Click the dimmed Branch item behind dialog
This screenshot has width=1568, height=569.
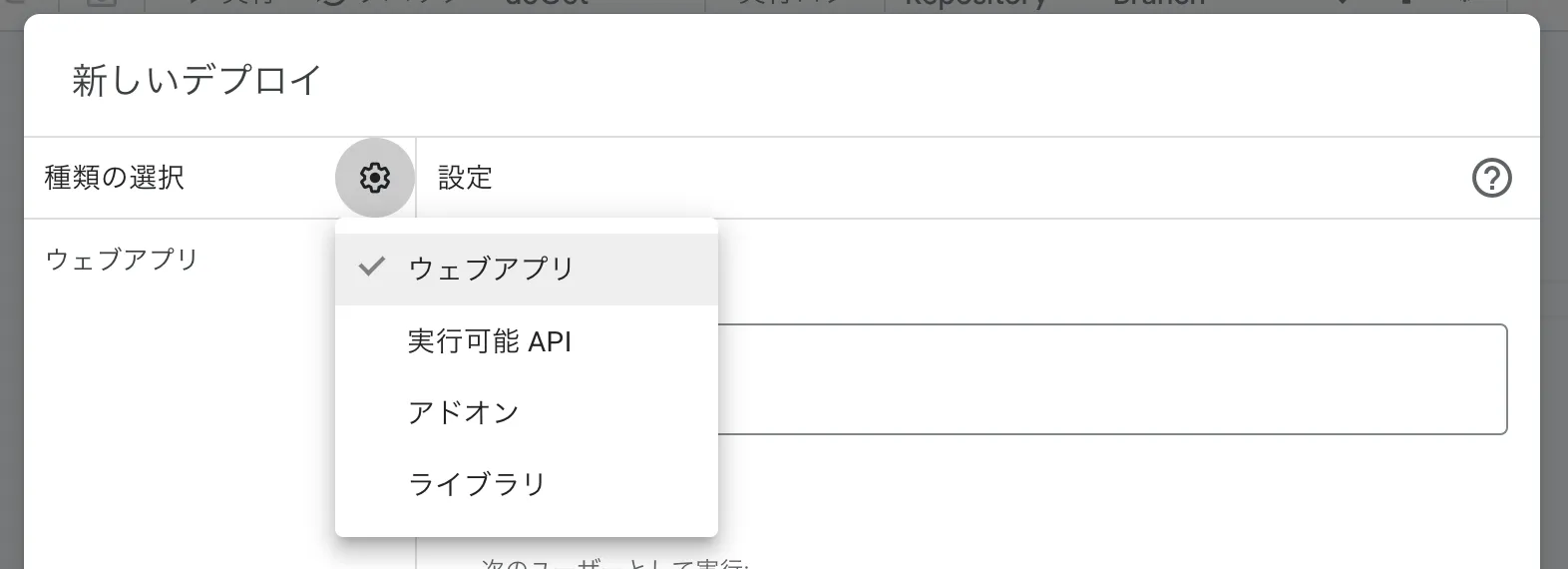(x=1157, y=5)
